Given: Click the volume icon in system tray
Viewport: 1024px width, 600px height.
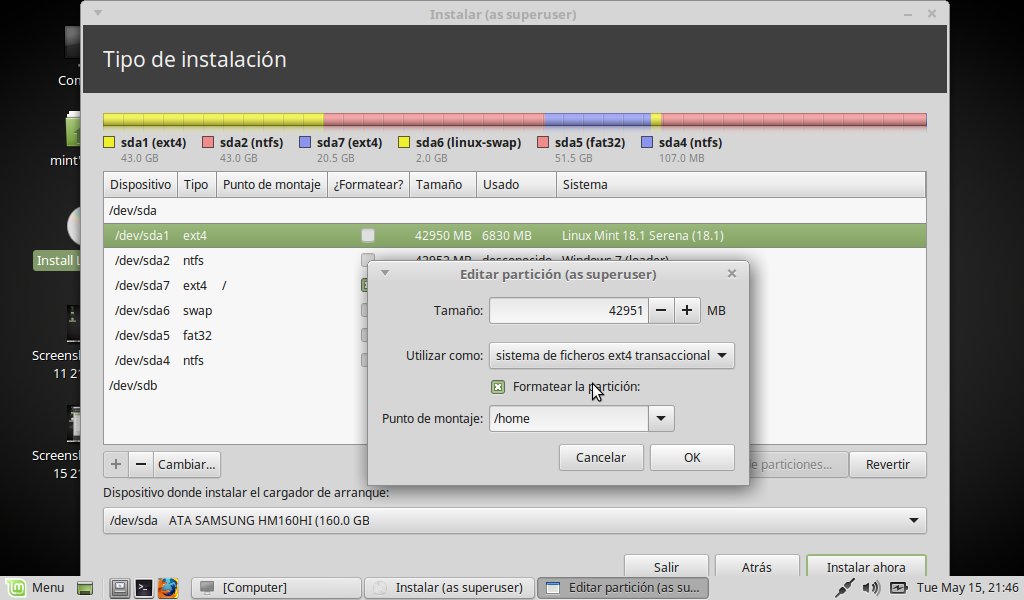Looking at the screenshot, I should tap(871, 588).
